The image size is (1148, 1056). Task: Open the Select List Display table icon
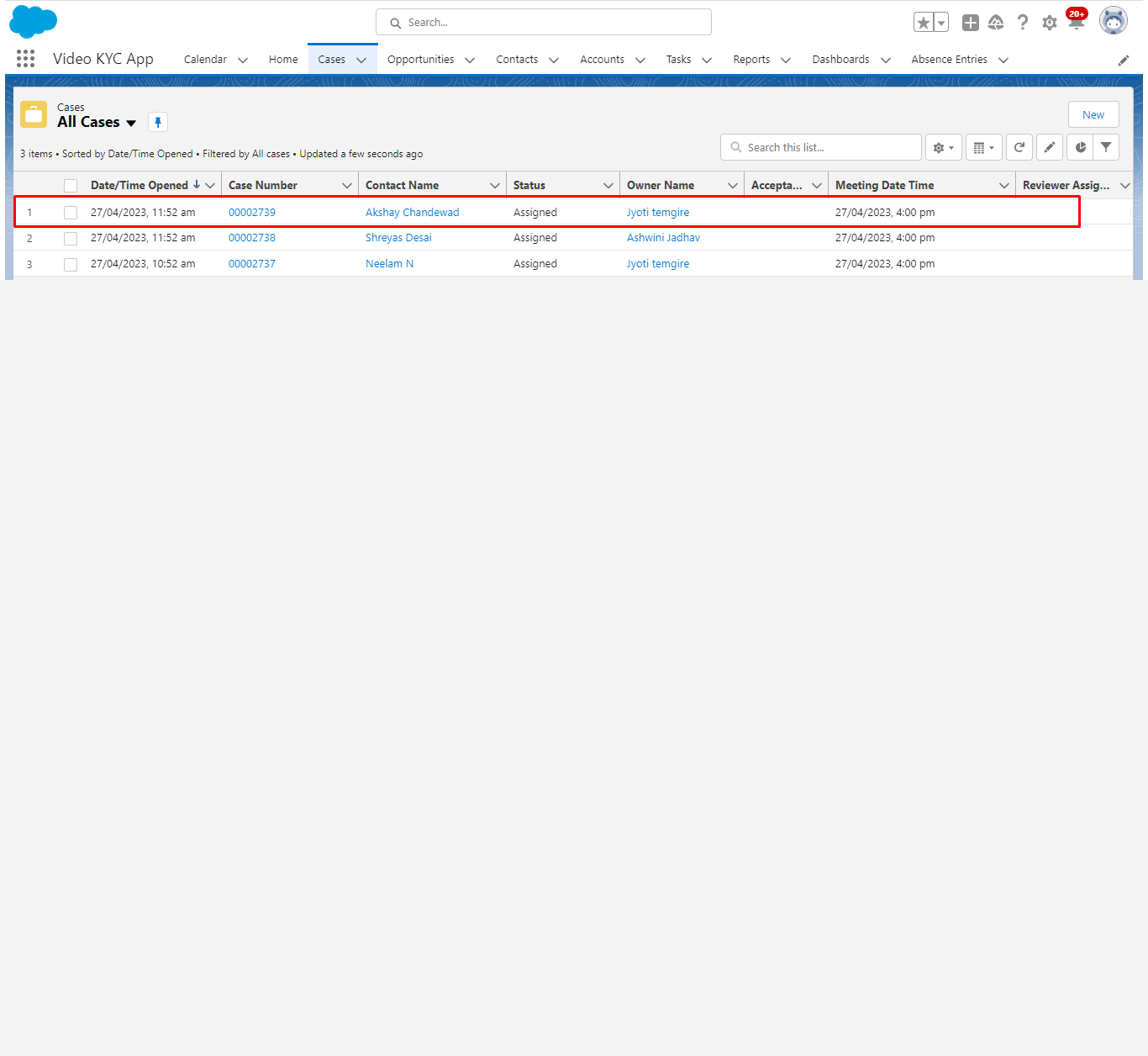(983, 147)
